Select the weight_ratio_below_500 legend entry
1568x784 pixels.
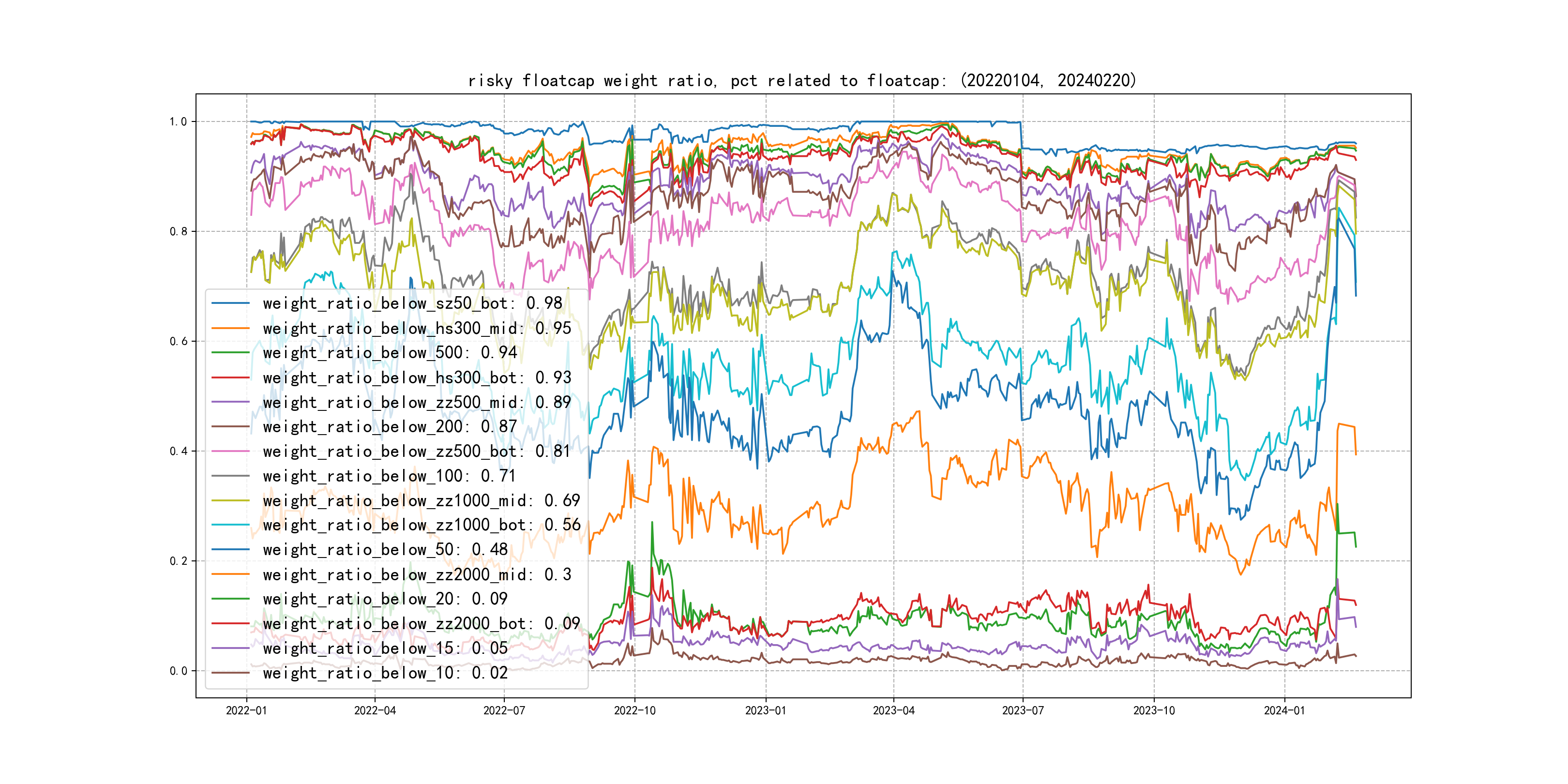click(x=390, y=352)
